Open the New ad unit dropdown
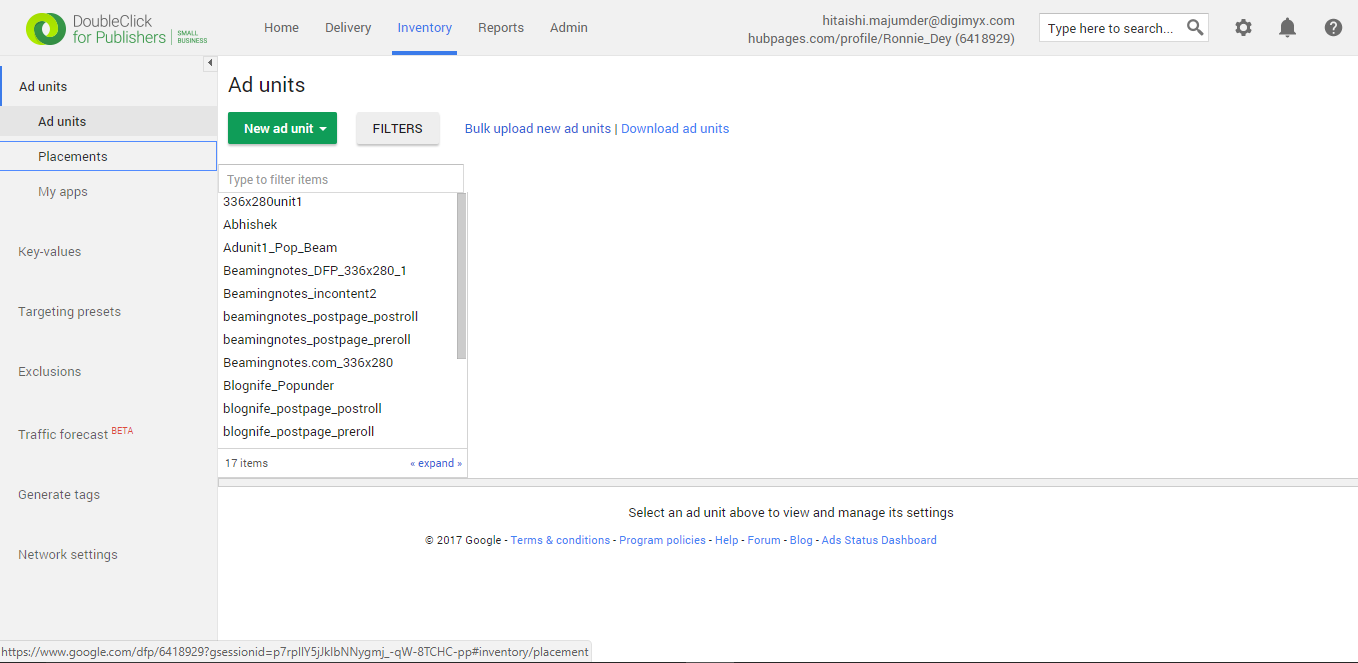Viewport: 1358px width, 663px height. click(x=282, y=128)
